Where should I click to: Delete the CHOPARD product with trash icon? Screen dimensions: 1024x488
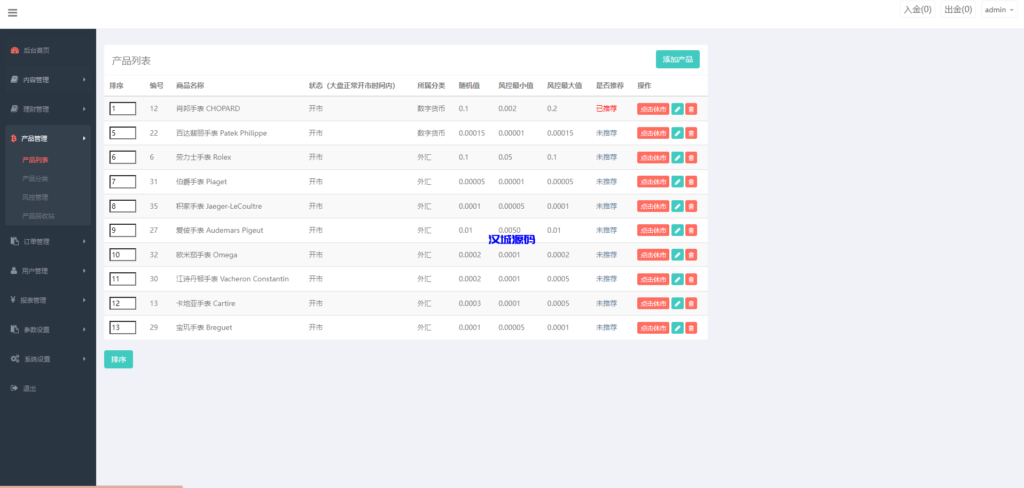692,108
